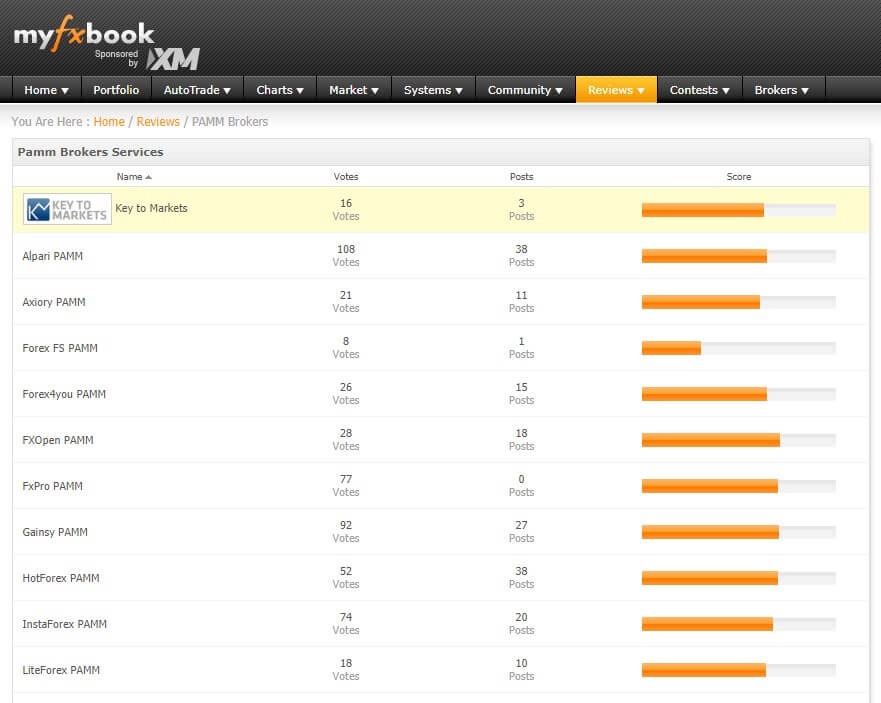This screenshot has width=881, height=703.
Task: Expand the AutoTrade dropdown menu
Action: [x=197, y=90]
